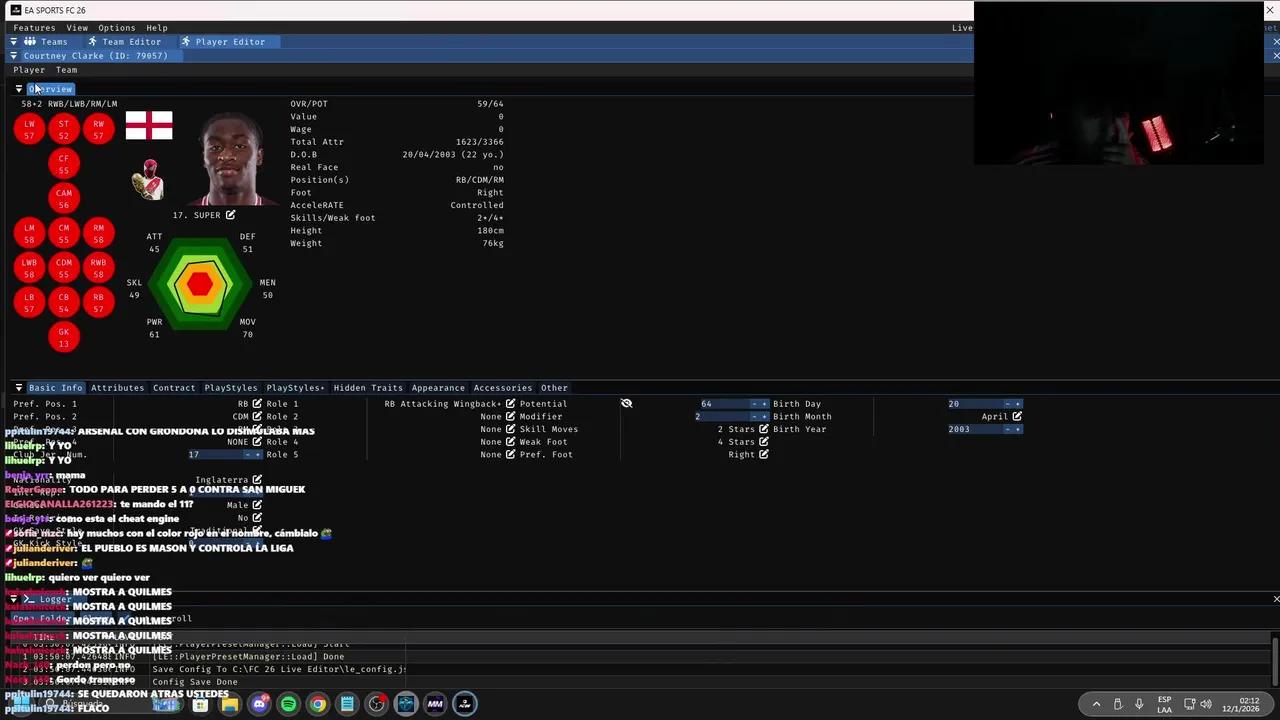Click the Club Jersey Number 17 field
This screenshot has height=720, width=1280.
[x=215, y=455]
